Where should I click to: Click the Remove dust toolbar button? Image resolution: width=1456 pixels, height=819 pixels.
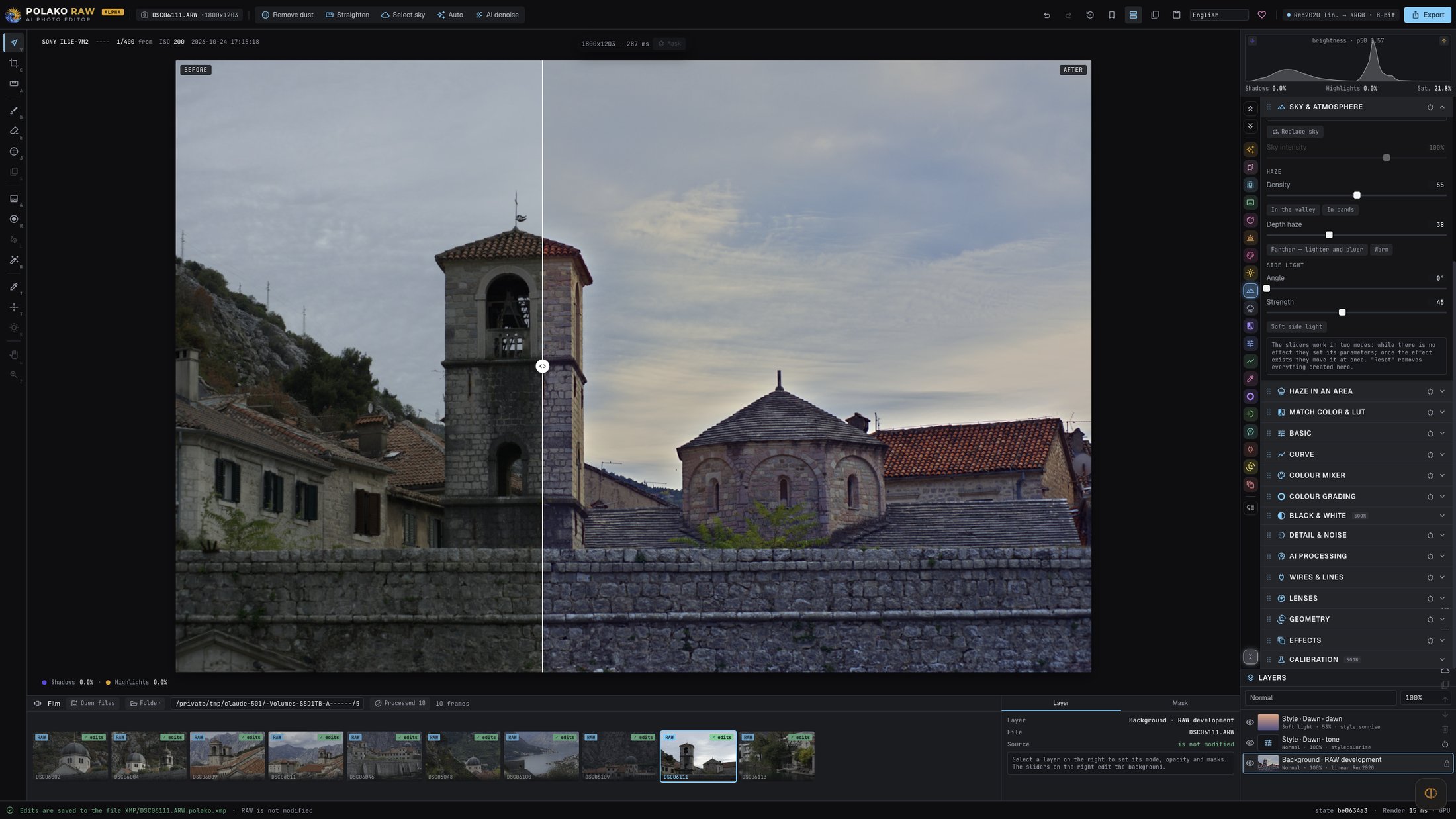pyautogui.click(x=287, y=15)
